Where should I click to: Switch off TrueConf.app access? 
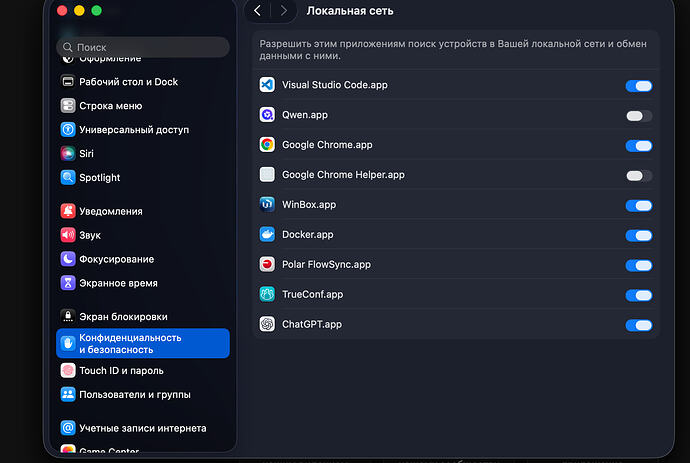pos(639,295)
